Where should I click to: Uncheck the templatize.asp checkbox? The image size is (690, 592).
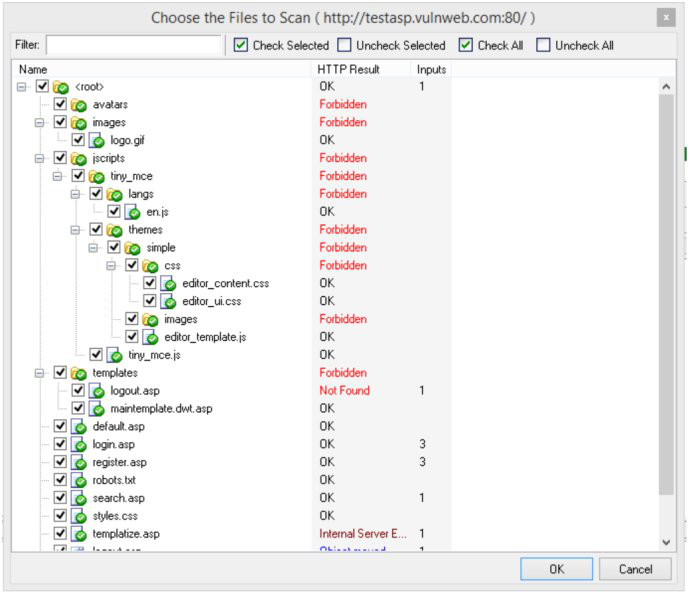[60, 533]
